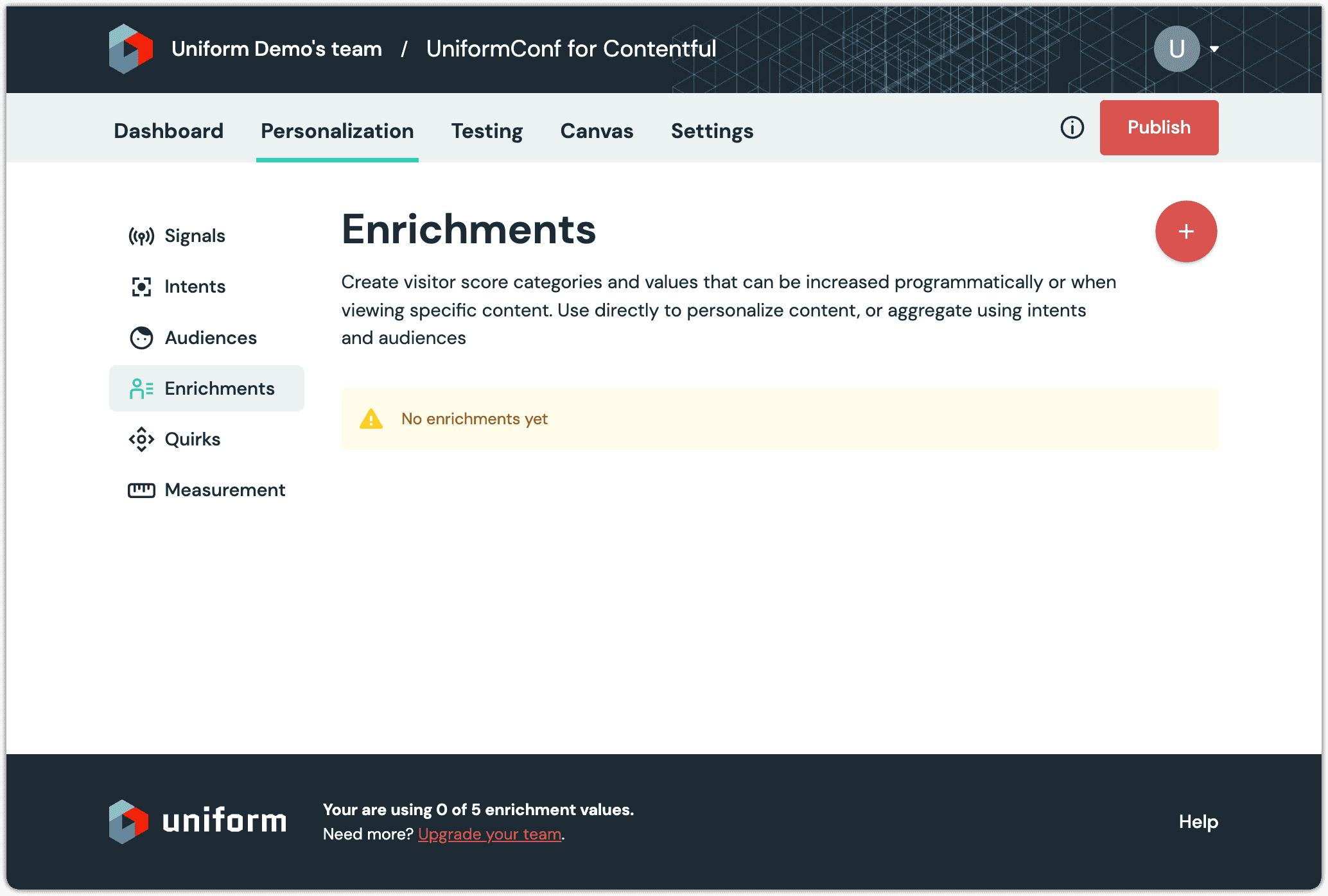Open the Canvas tab
This screenshot has height=896, width=1328.
pyautogui.click(x=597, y=131)
